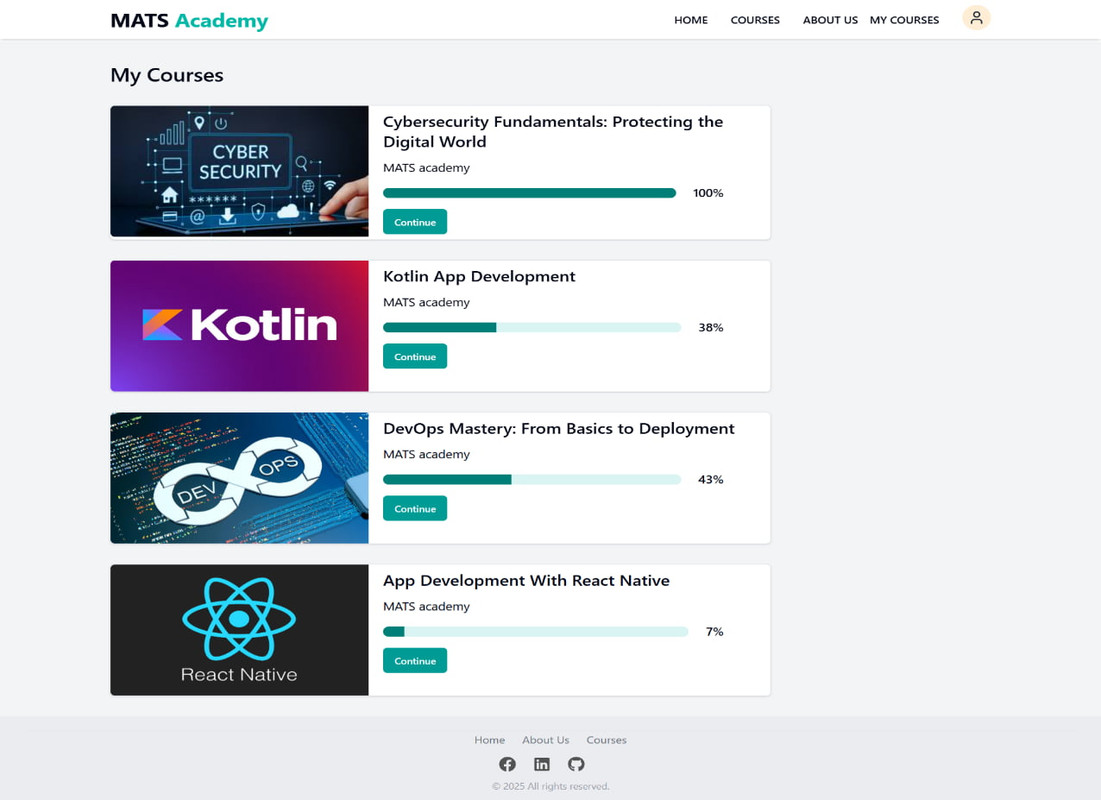Open the GitHub icon in footer
This screenshot has width=1101, height=800.
pos(576,764)
